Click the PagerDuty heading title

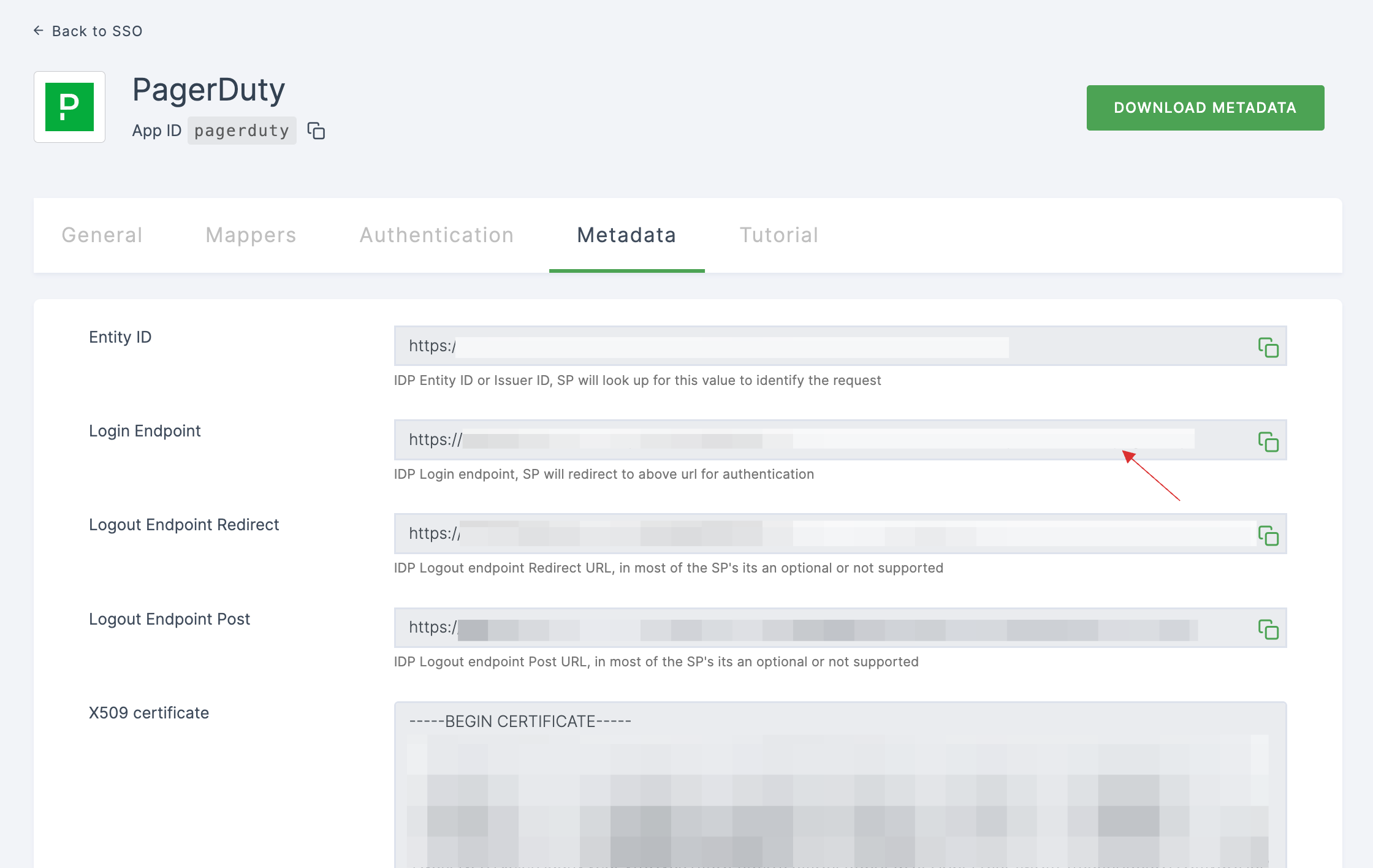tap(208, 90)
